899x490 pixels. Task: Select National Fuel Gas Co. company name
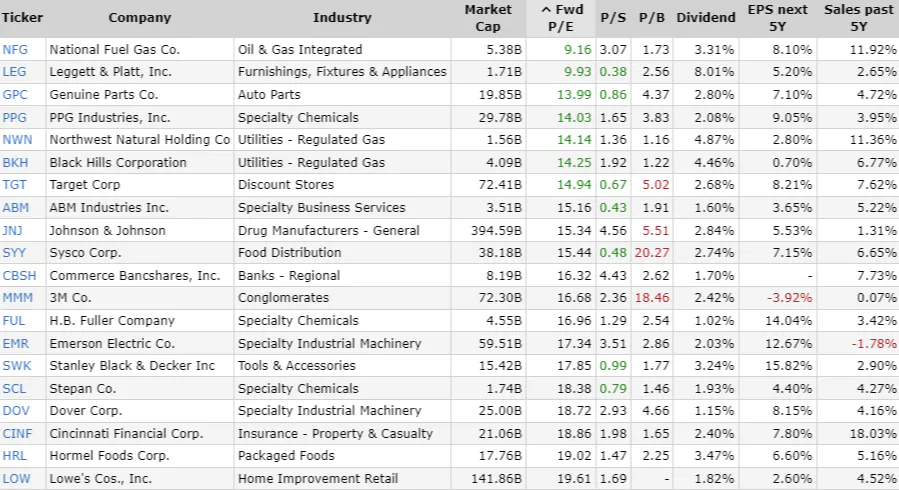[x=115, y=50]
